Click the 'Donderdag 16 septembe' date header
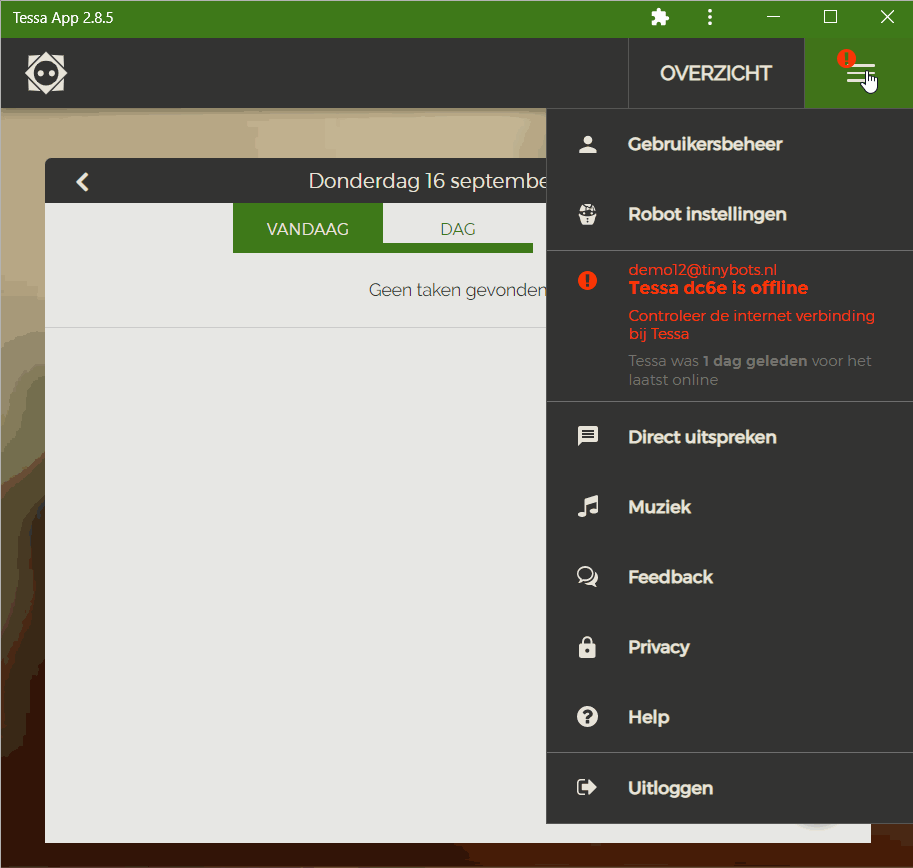The width and height of the screenshot is (913, 868). (x=427, y=181)
